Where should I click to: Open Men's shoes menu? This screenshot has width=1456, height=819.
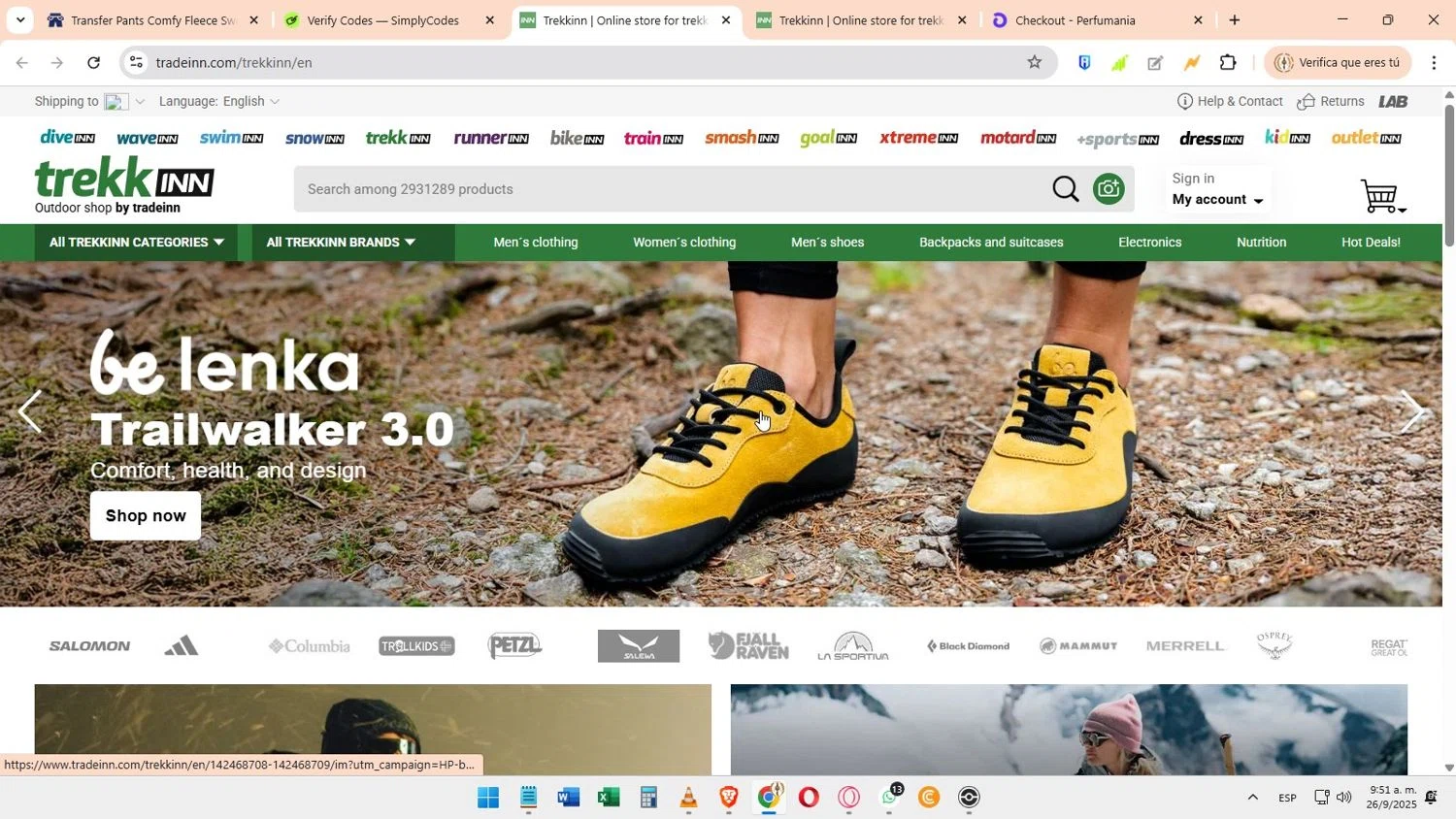point(827,243)
